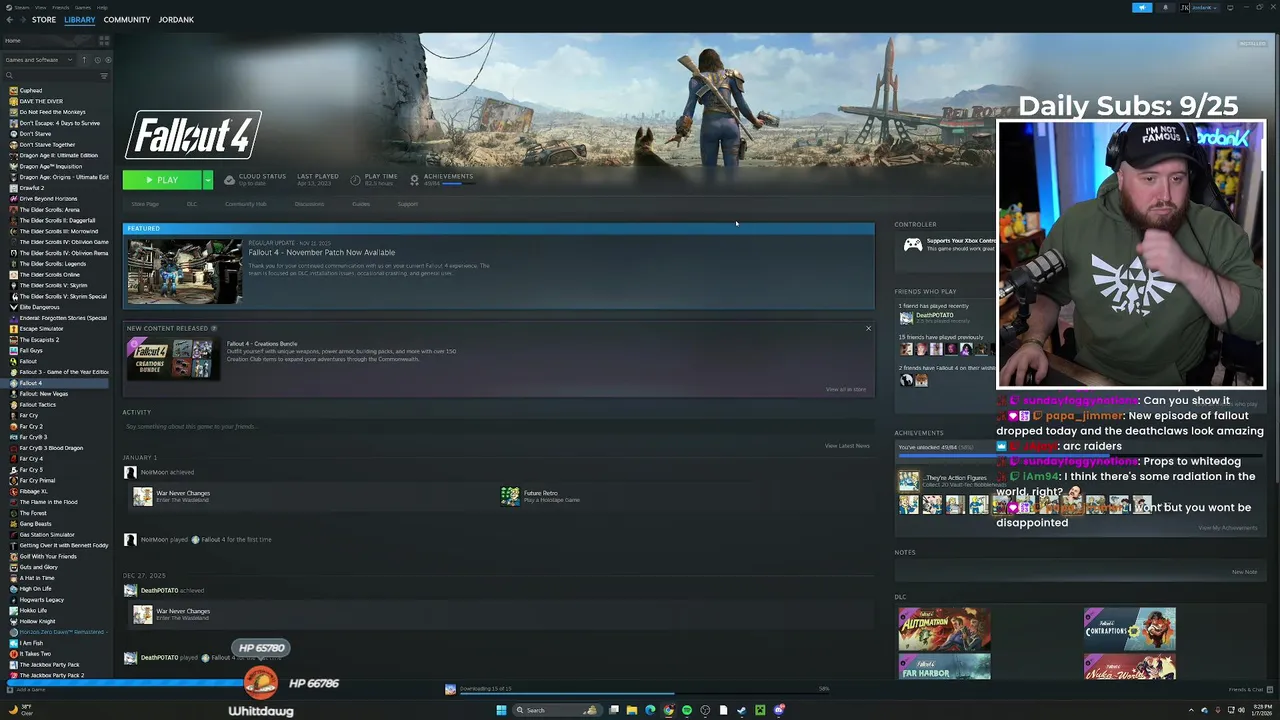1280x720 pixels.
Task: Open advanced filter options icon in library search
Action: (104, 75)
